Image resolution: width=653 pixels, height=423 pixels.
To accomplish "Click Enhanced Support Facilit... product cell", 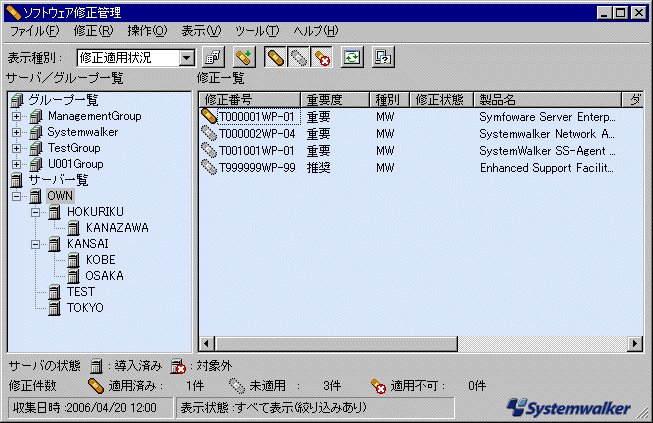I will pos(546,168).
